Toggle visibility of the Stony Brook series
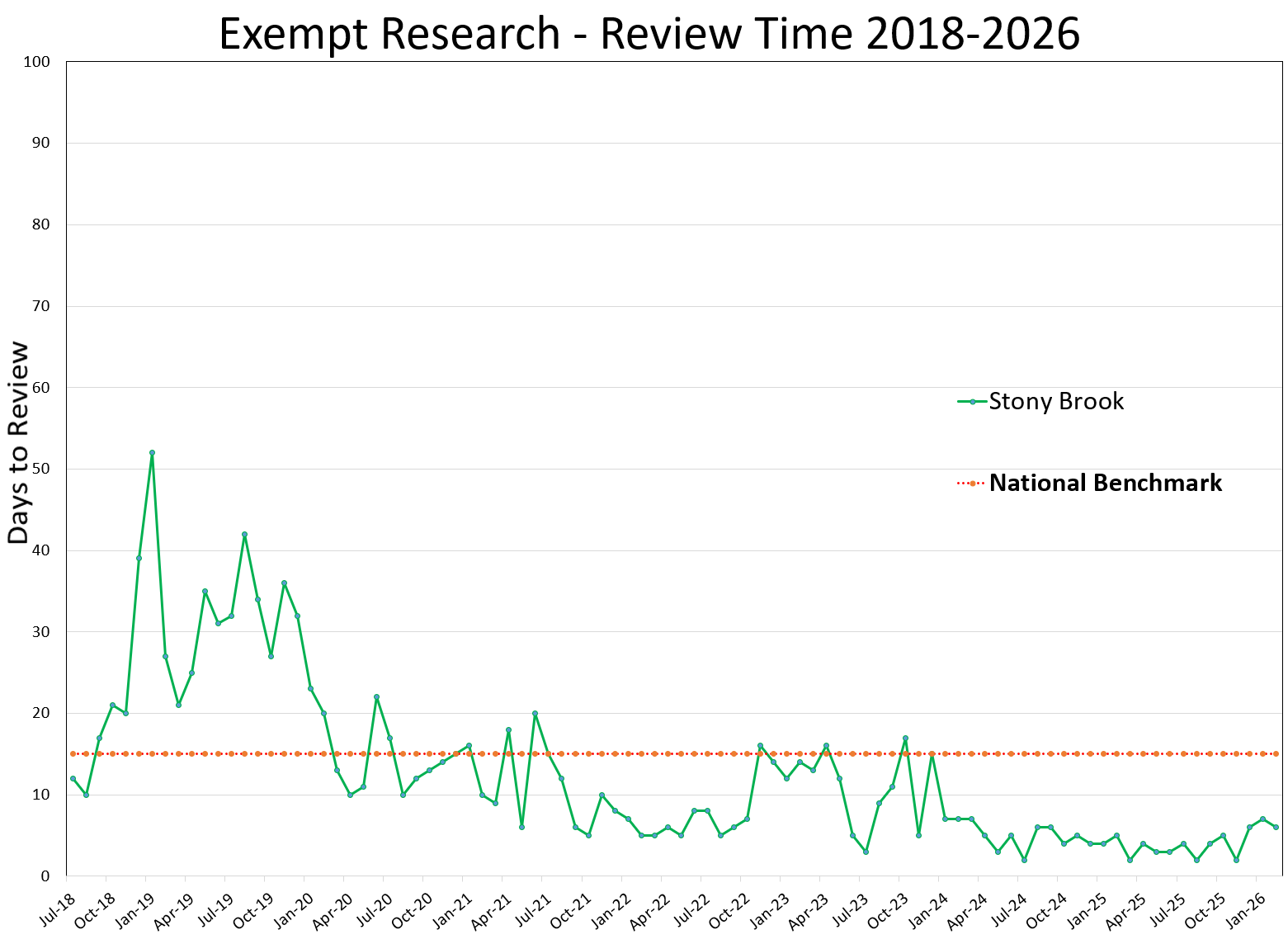The height and width of the screenshot is (944, 1288). coord(1058,402)
